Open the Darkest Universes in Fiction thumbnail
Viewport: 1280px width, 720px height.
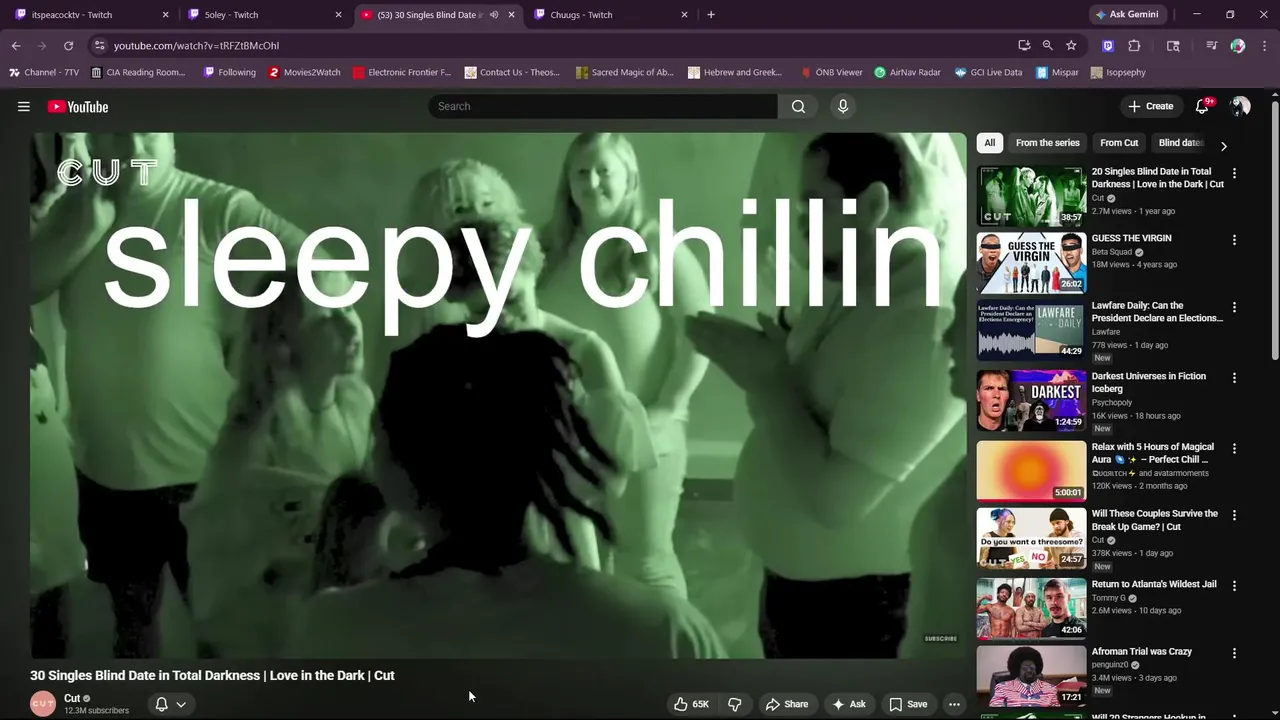click(1031, 401)
